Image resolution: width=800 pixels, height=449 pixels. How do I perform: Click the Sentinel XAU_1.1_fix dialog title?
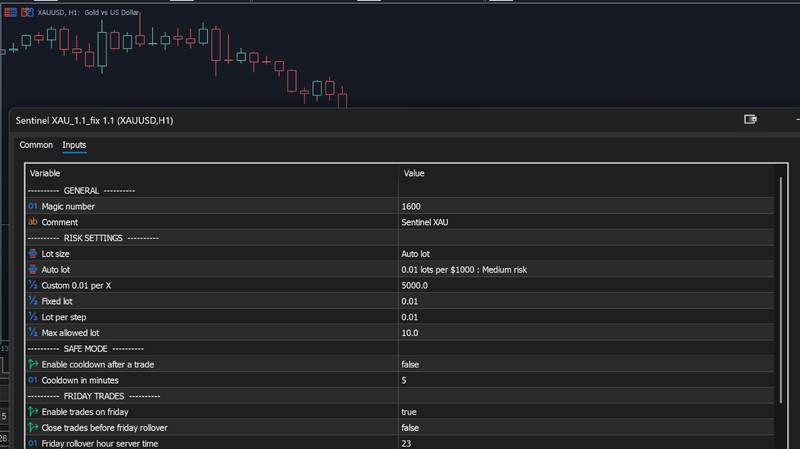(x=94, y=120)
